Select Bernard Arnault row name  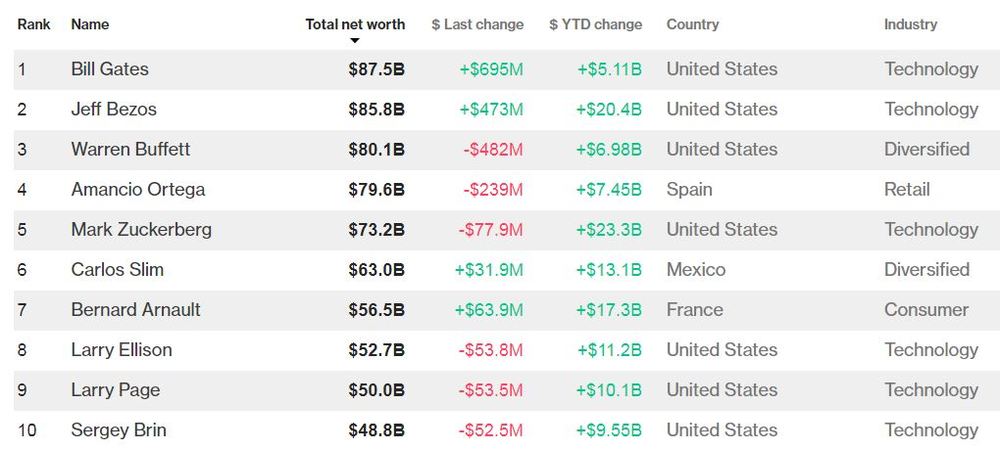pyautogui.click(x=135, y=310)
